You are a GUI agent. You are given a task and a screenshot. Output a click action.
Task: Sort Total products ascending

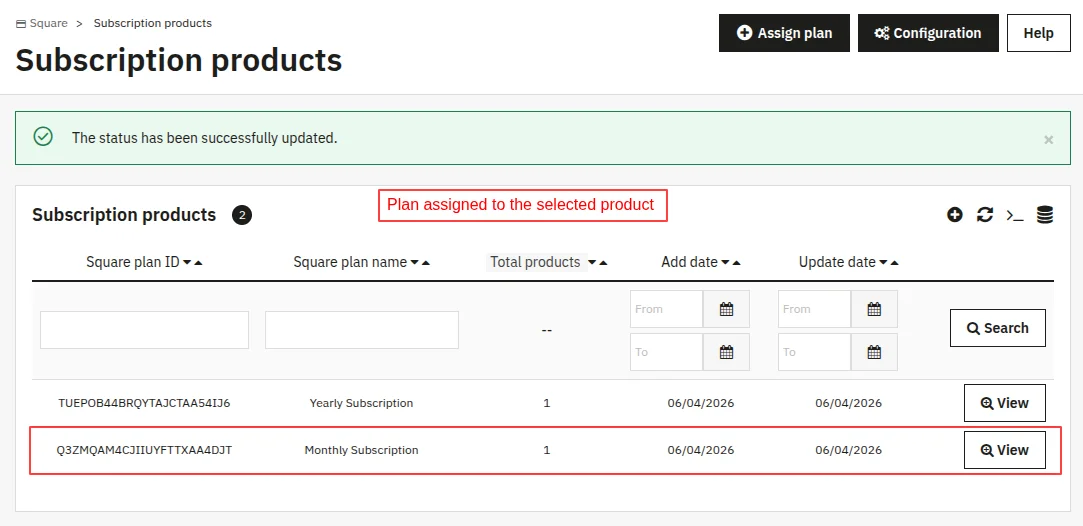pos(603,262)
